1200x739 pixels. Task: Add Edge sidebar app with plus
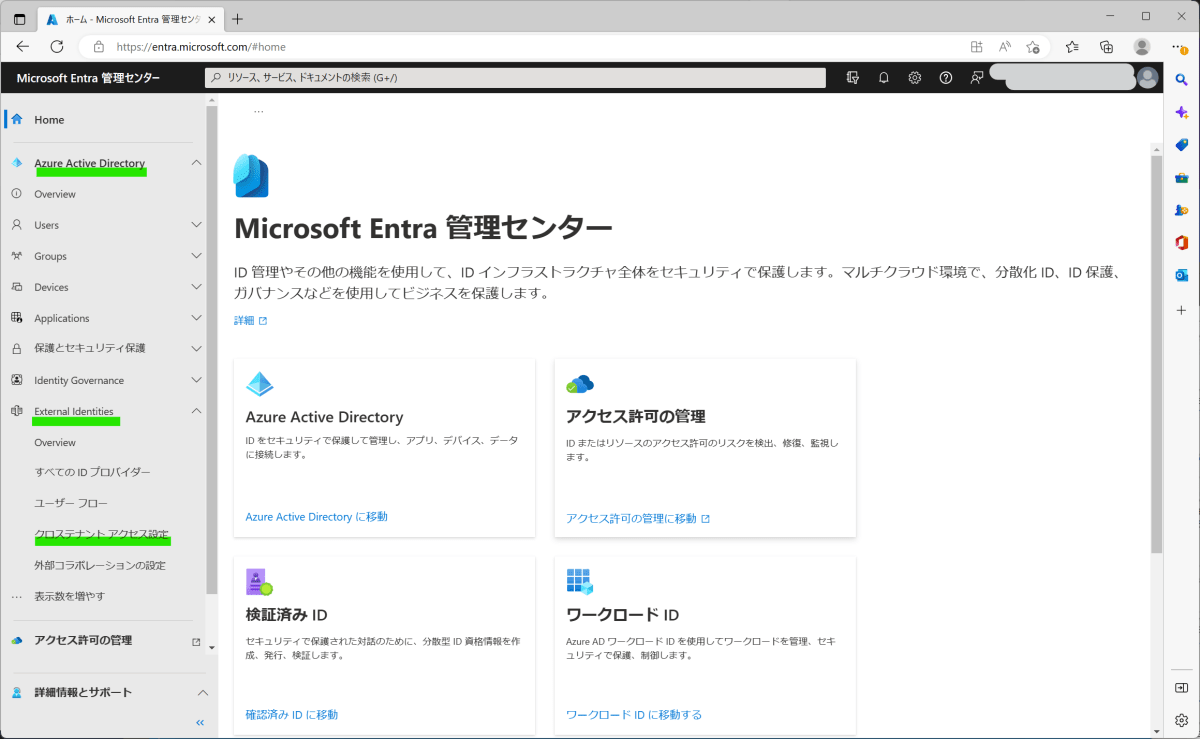pos(1181,310)
